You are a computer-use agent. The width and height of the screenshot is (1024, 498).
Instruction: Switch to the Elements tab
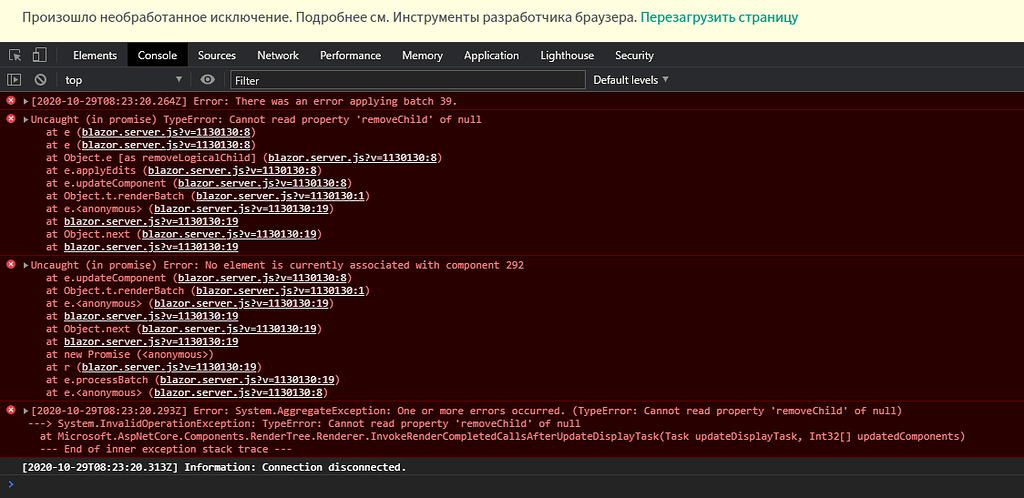[x=95, y=55]
